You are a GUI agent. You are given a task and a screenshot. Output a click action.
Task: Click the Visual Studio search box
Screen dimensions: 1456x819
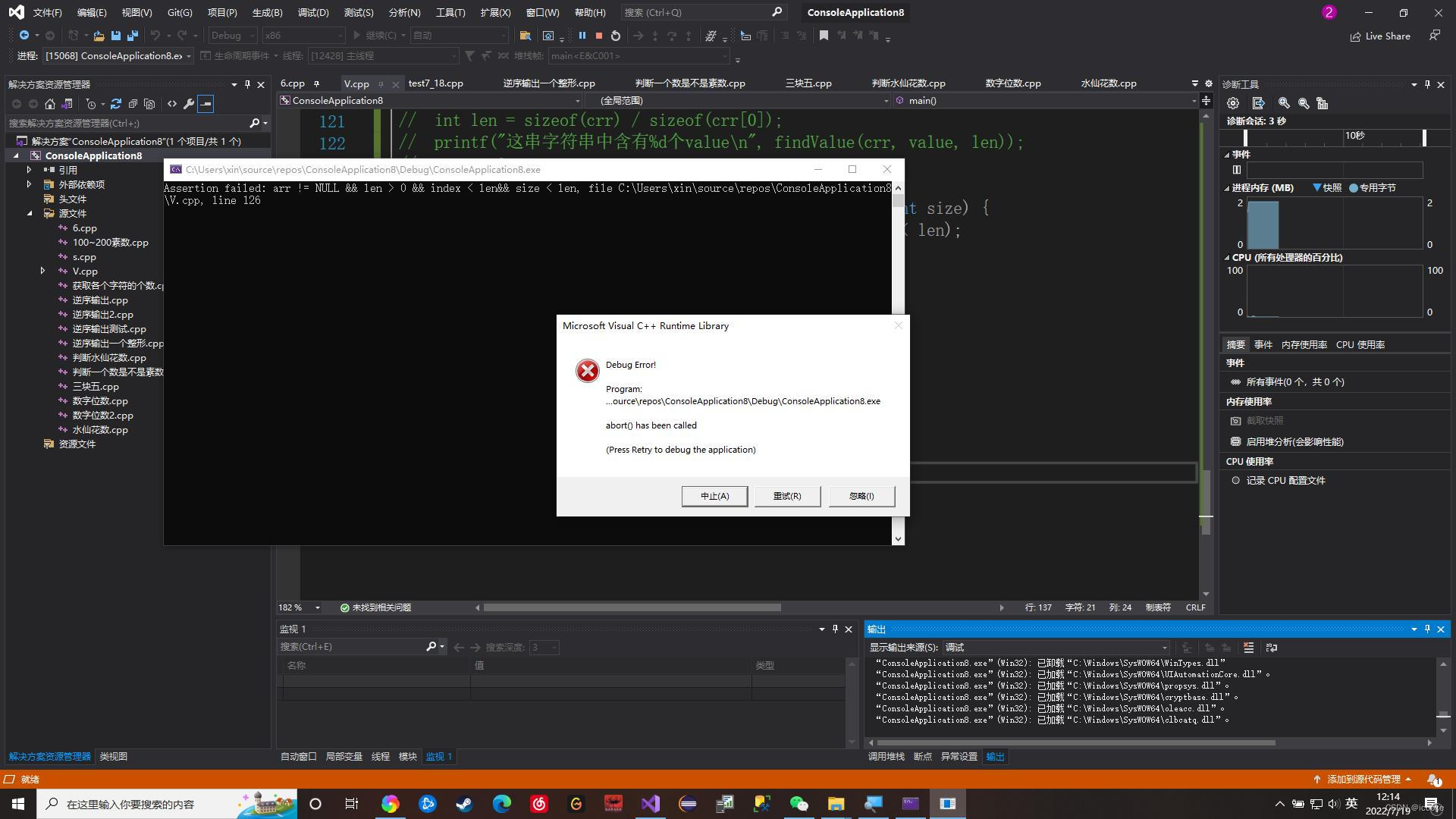tap(703, 12)
